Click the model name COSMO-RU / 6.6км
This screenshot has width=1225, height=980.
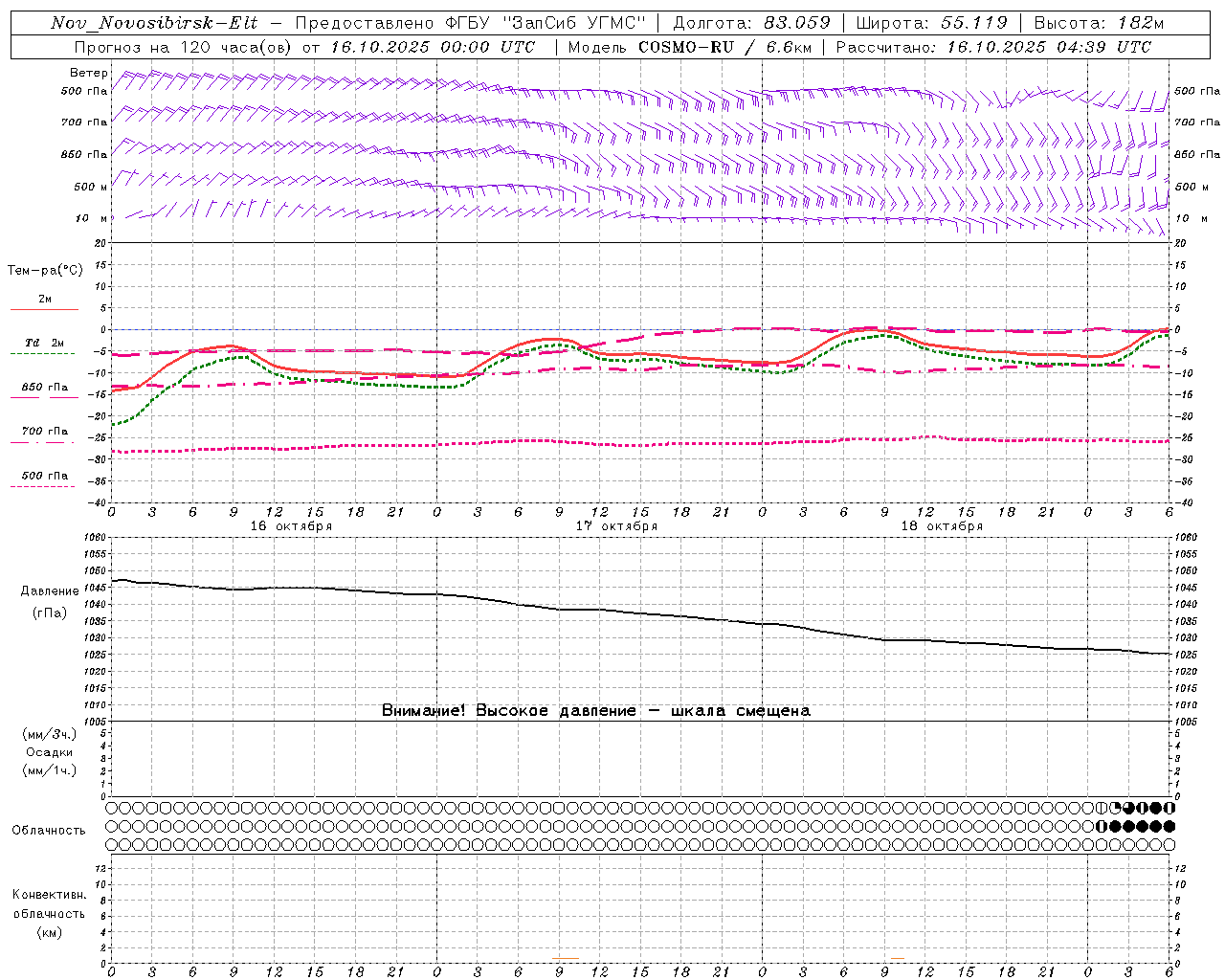pos(724,47)
